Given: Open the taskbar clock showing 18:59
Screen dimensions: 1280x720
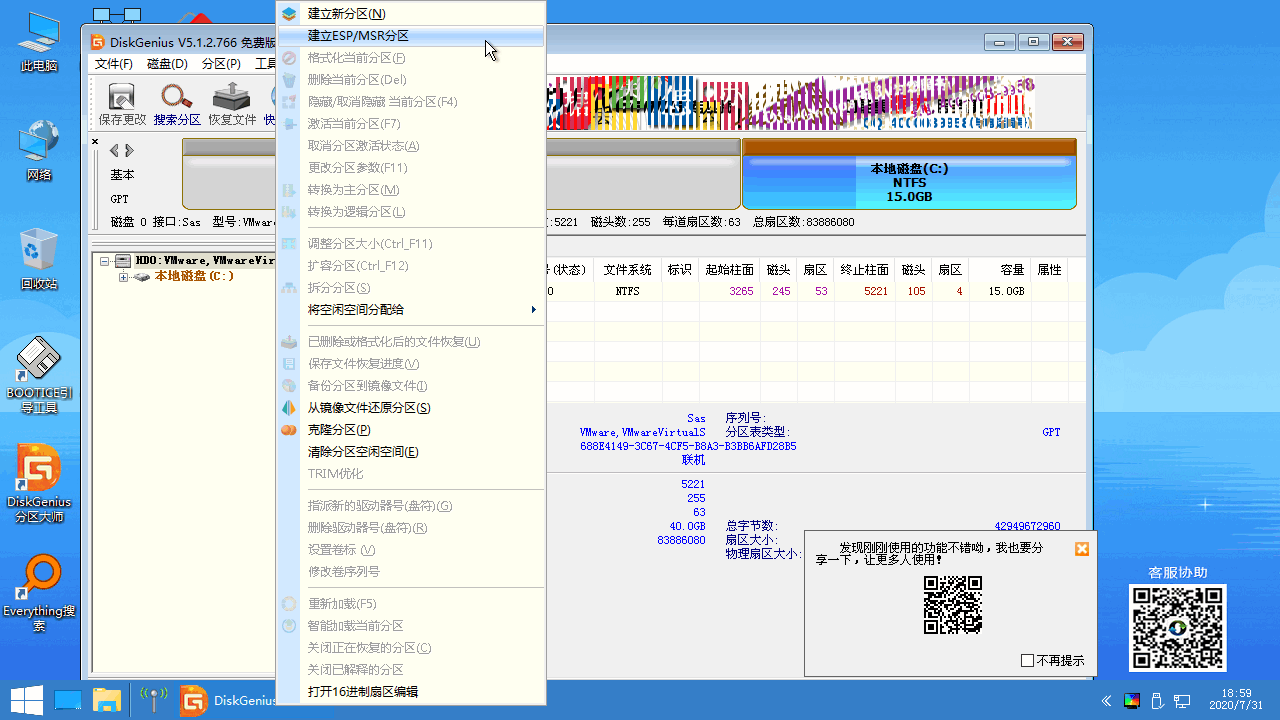Looking at the screenshot, I should click(x=1236, y=699).
